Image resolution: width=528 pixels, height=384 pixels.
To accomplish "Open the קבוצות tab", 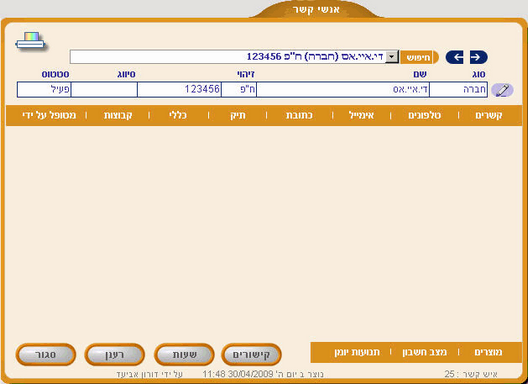I will point(118,116).
